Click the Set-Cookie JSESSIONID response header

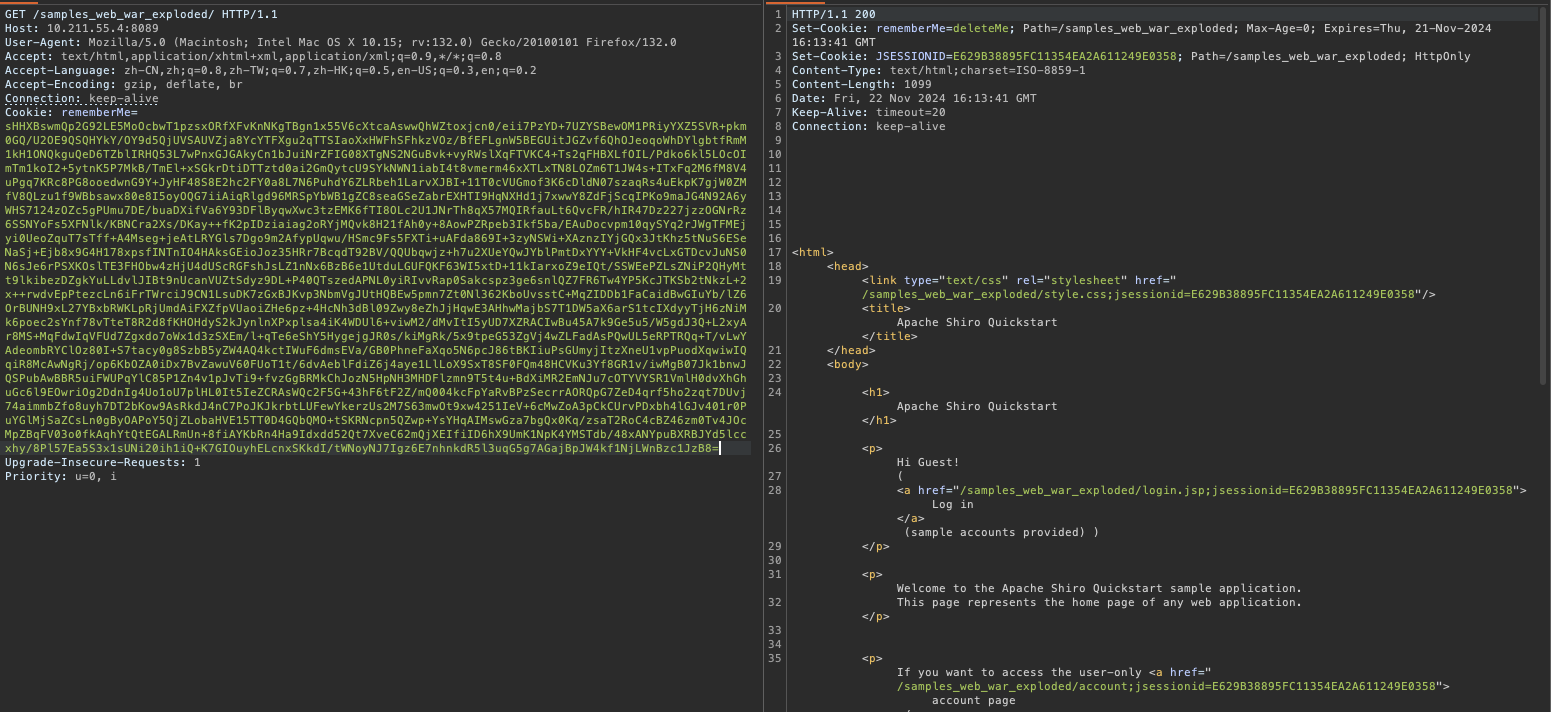(1131, 56)
